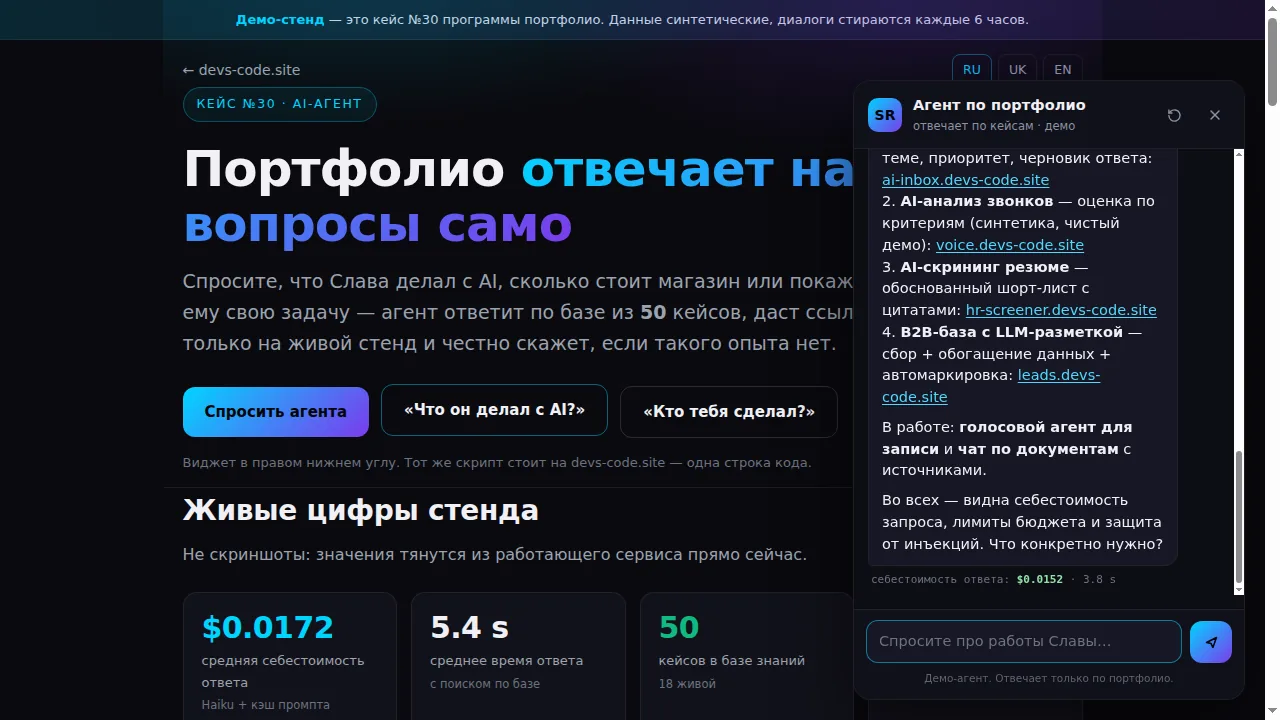Click the «с поиском по базе» caption
This screenshot has width=1280, height=720.
485,684
